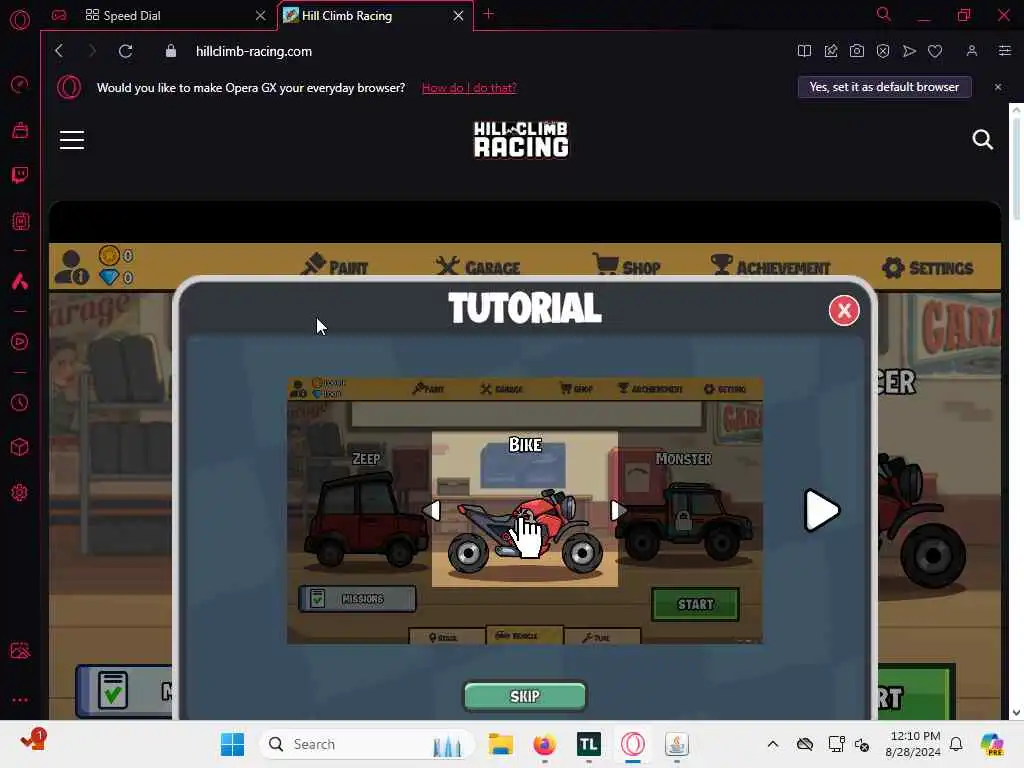Click the edit page pencil icon in the toolbar
The image size is (1024, 768).
point(831,51)
